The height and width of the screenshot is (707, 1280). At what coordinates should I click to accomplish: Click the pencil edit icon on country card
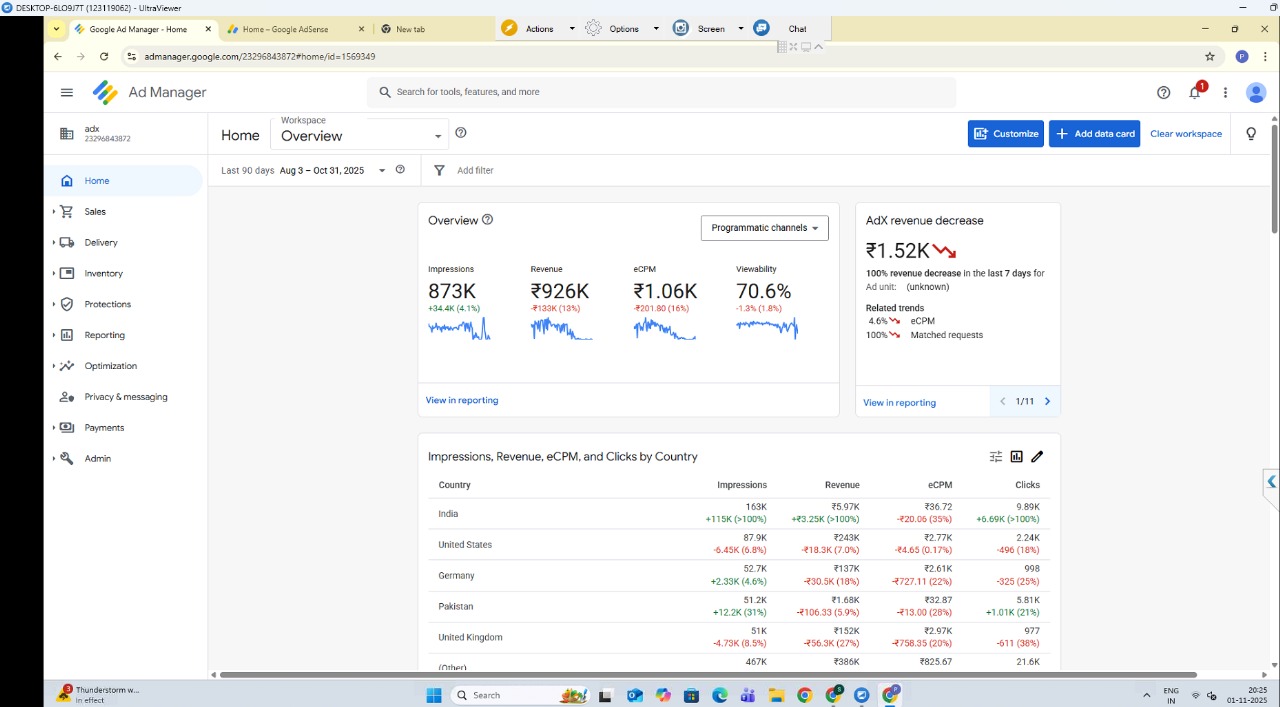click(1037, 457)
